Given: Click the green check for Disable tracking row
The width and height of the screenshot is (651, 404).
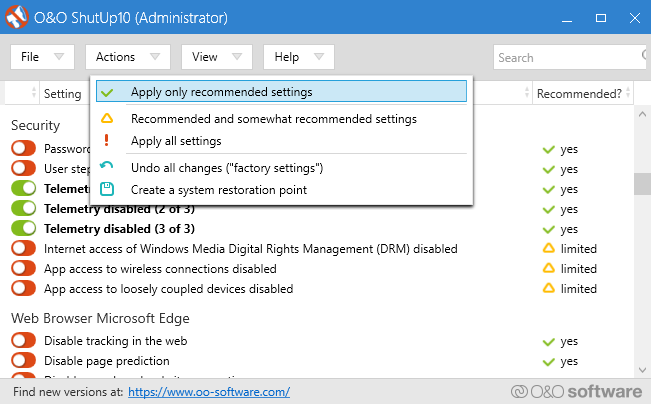Looking at the screenshot, I should [549, 342].
